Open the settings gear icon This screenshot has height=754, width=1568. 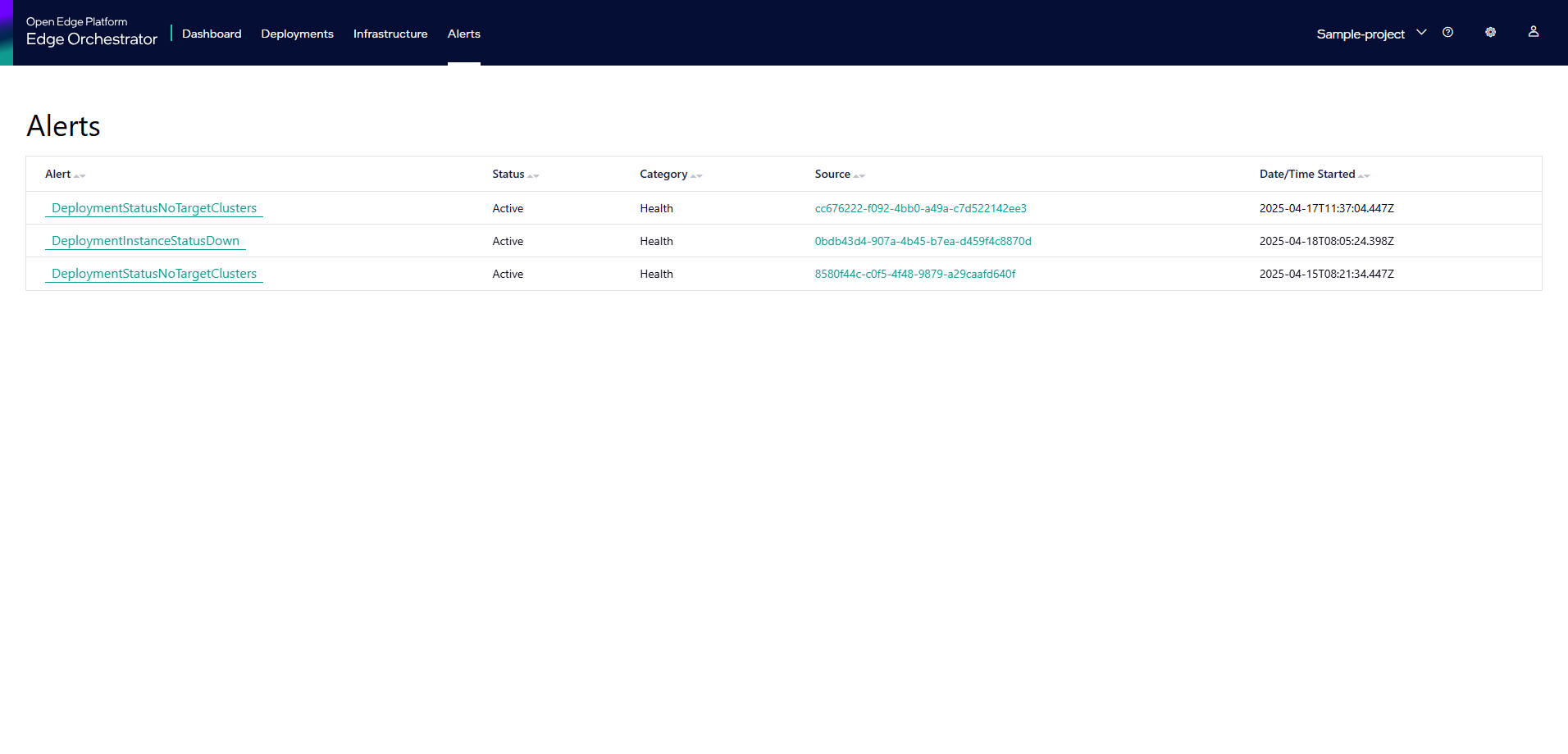tap(1490, 32)
